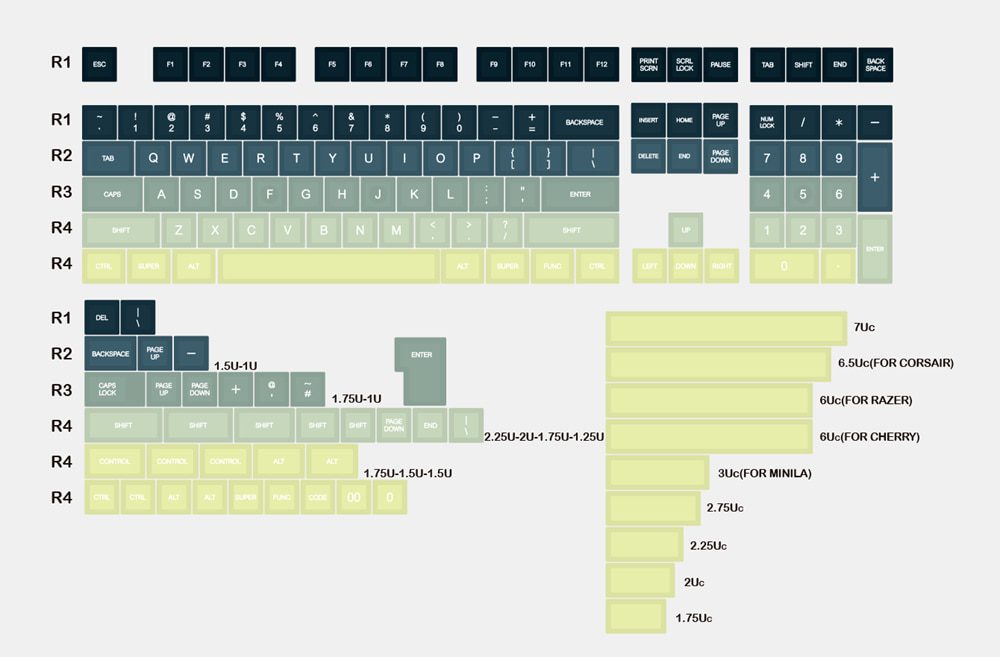This screenshot has width=1000, height=657.
Task: Click the RIGHT arrow keycap
Action: tap(720, 266)
